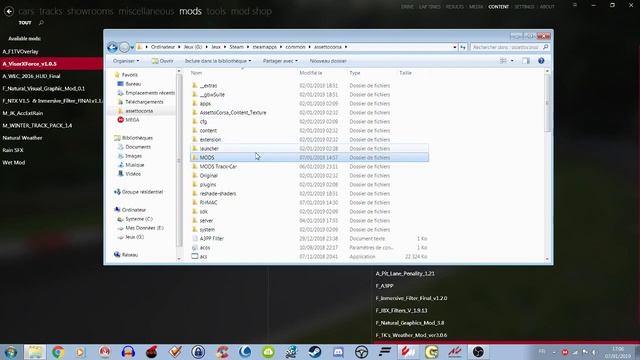
Task: Open the address bar previous locations dropdown
Action: [x=455, y=47]
